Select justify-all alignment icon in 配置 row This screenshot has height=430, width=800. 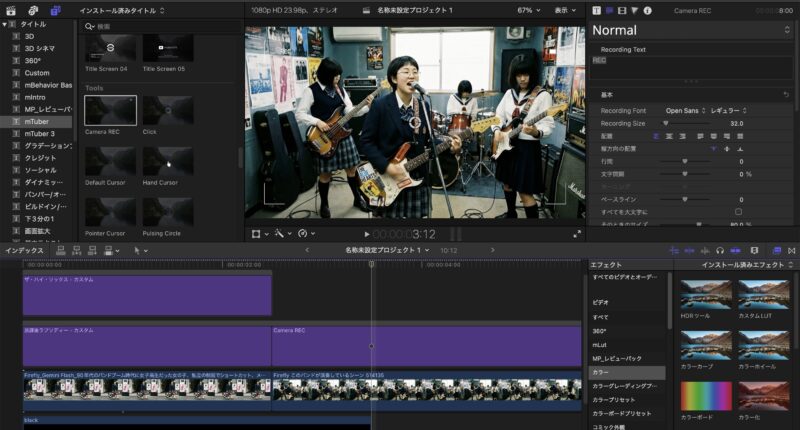(x=740, y=136)
